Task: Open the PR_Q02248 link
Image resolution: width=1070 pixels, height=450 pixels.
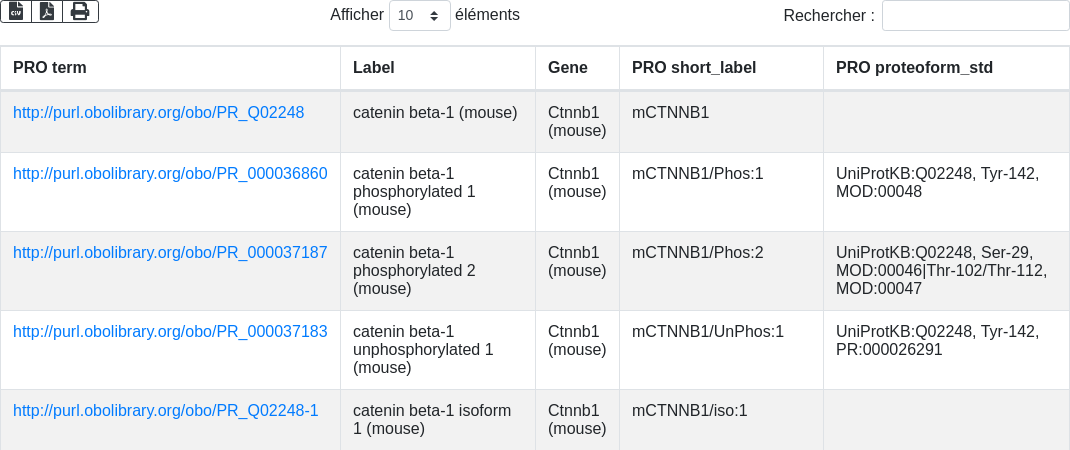Action: tap(158, 113)
